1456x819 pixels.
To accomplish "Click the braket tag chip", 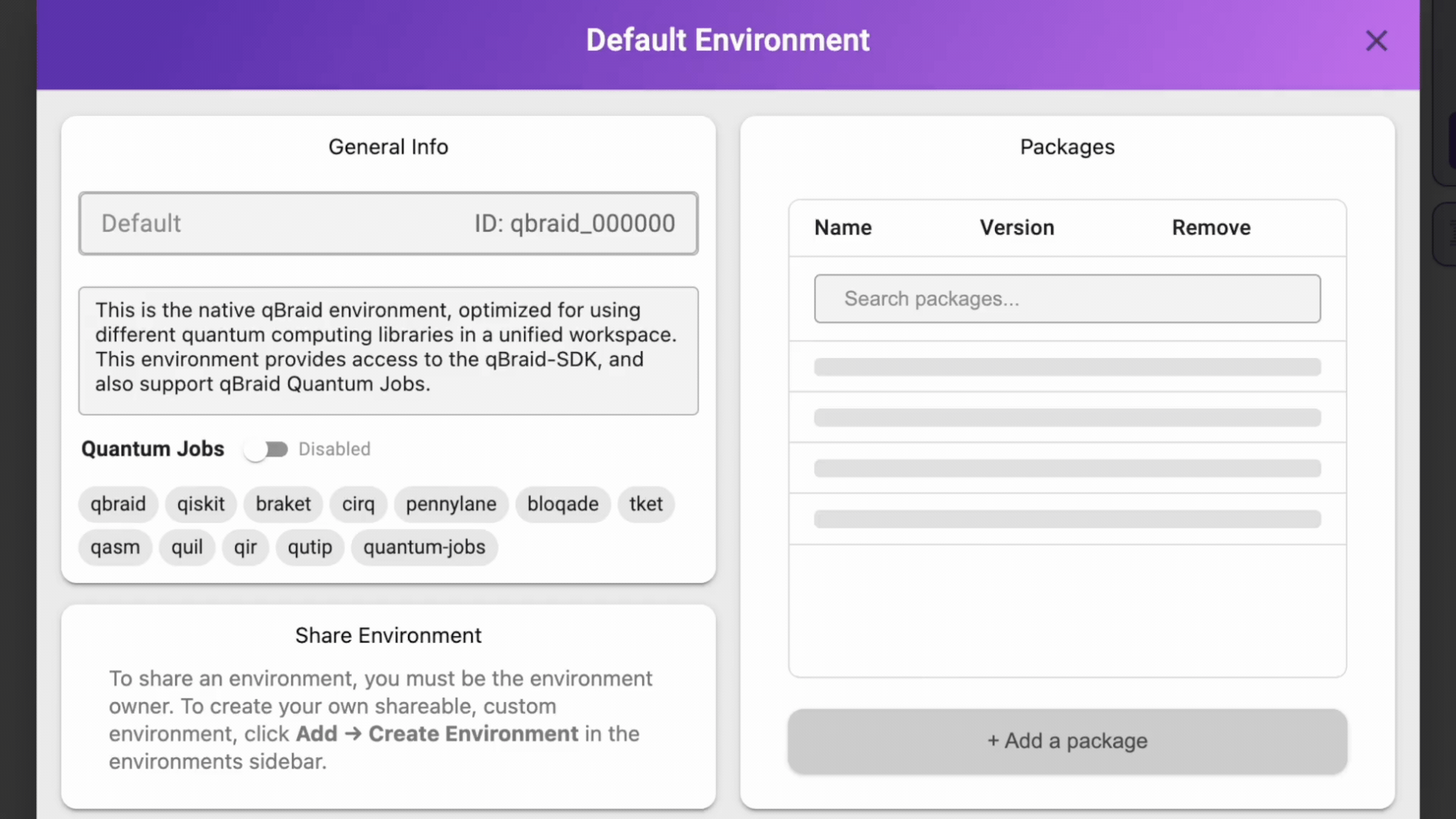I will [283, 504].
